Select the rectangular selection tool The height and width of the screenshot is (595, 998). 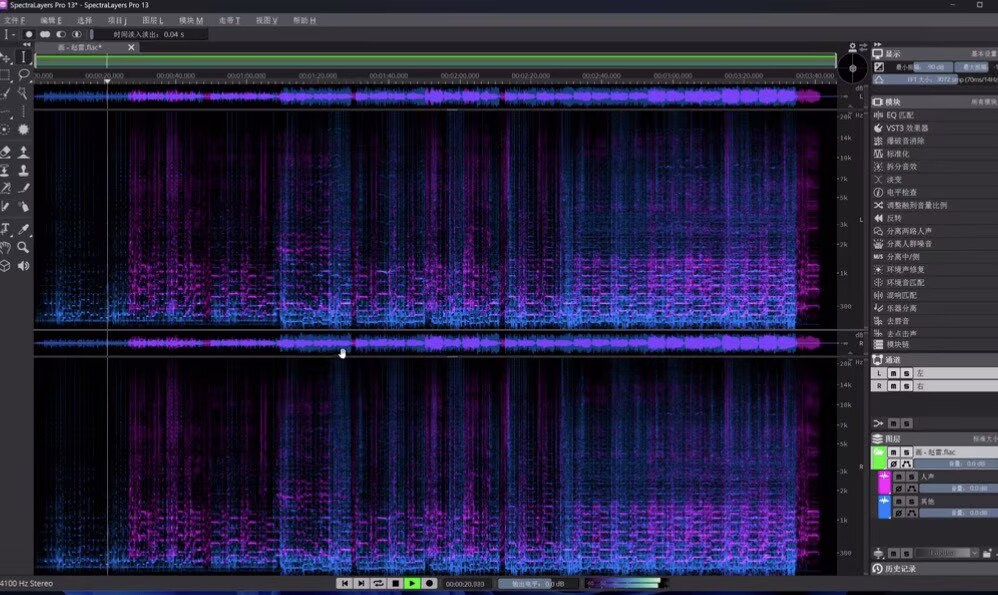coord(5,75)
